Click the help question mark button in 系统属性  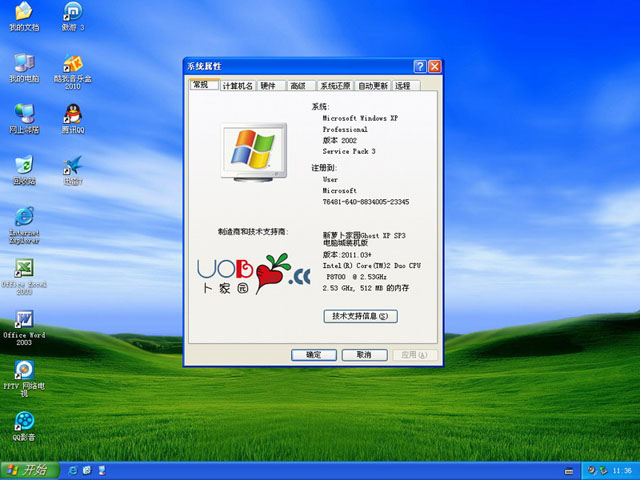coord(420,67)
